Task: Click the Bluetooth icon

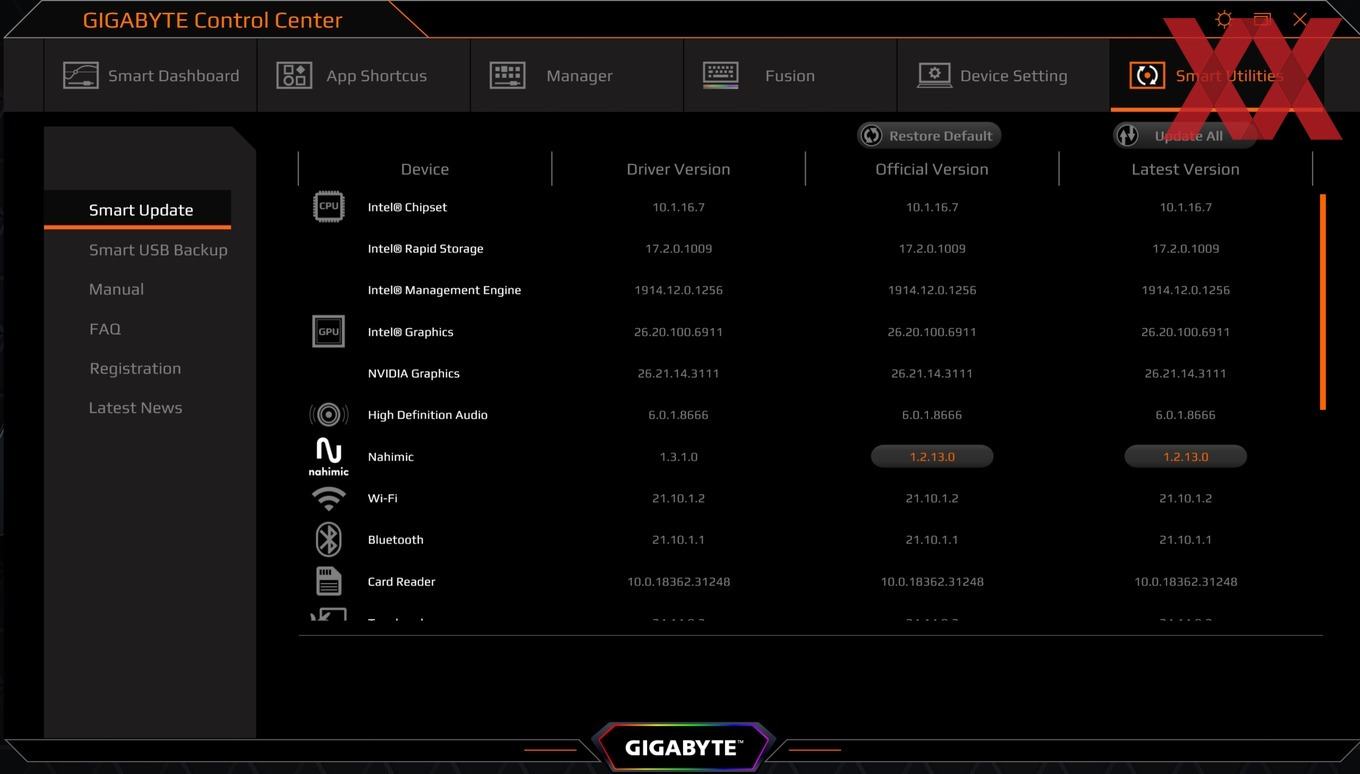Action: coord(328,539)
